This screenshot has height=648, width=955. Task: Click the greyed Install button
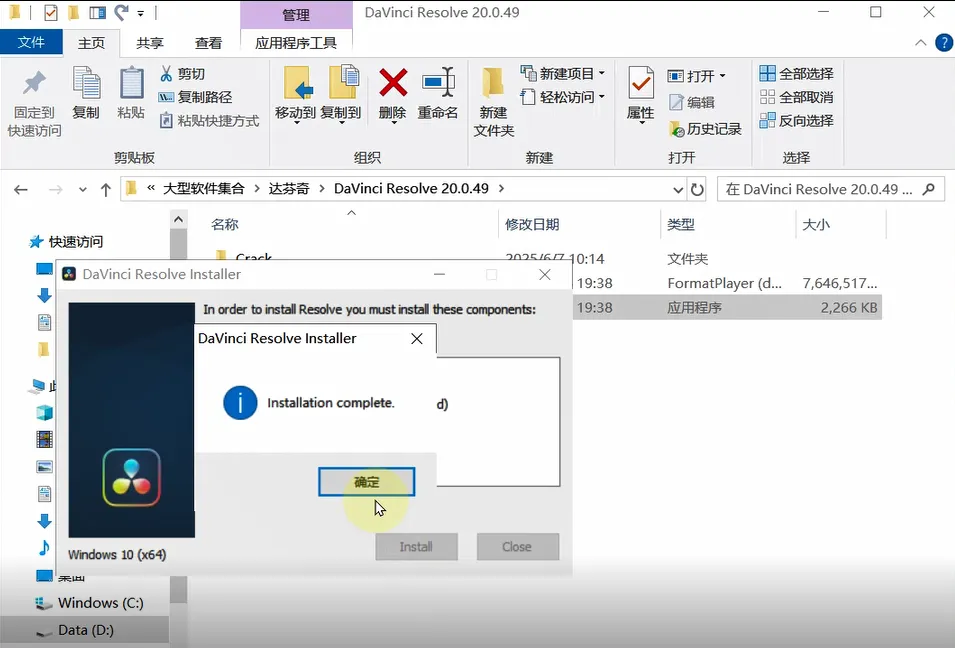tap(417, 546)
